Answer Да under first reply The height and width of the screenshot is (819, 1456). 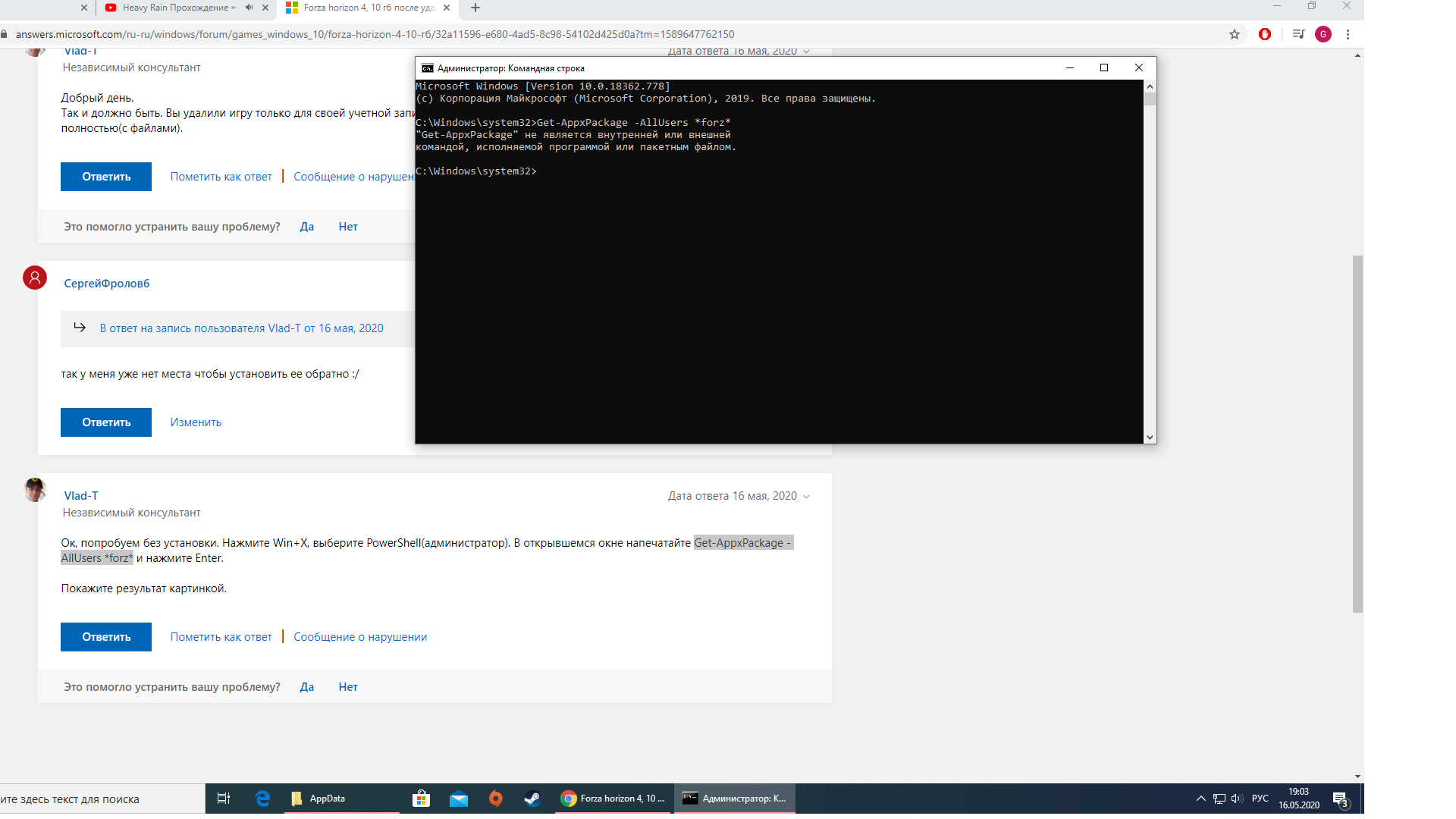(x=306, y=227)
